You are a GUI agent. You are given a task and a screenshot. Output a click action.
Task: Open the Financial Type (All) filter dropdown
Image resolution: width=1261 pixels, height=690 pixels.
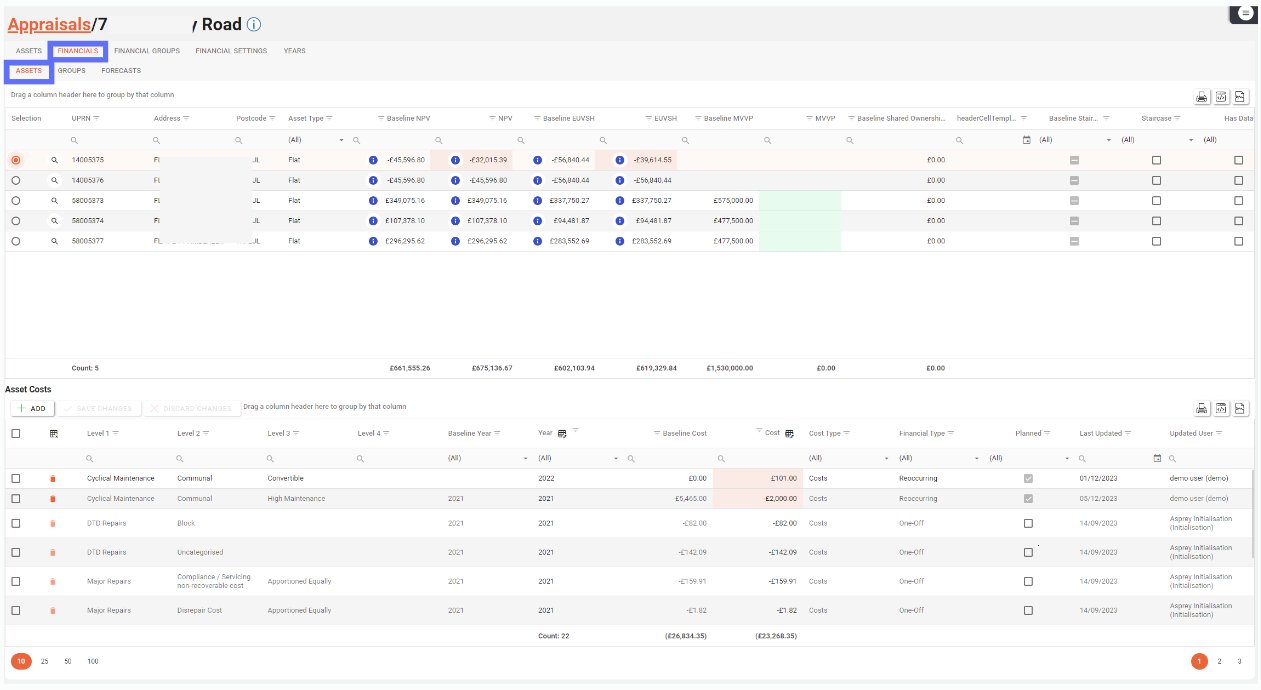tap(938, 458)
